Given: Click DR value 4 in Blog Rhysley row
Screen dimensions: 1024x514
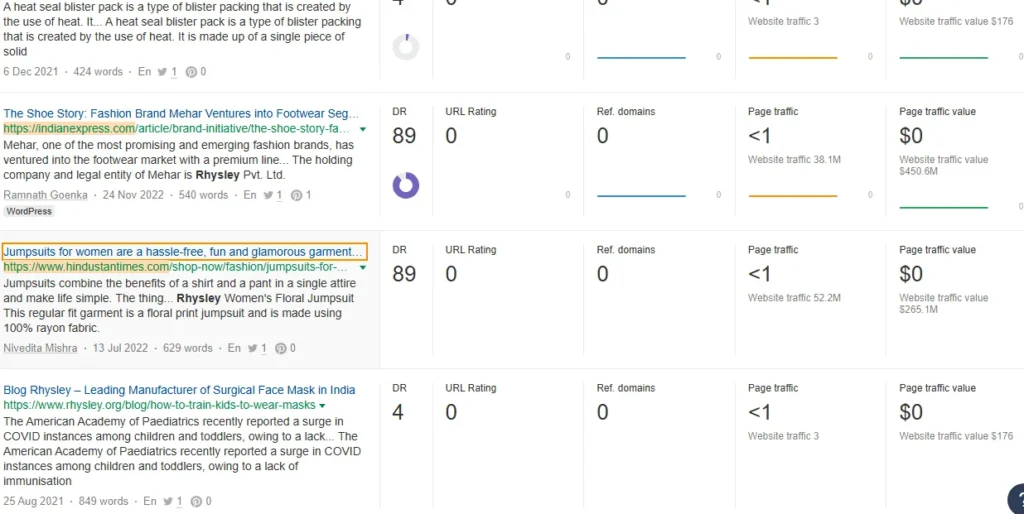Looking at the screenshot, I should coord(398,412).
